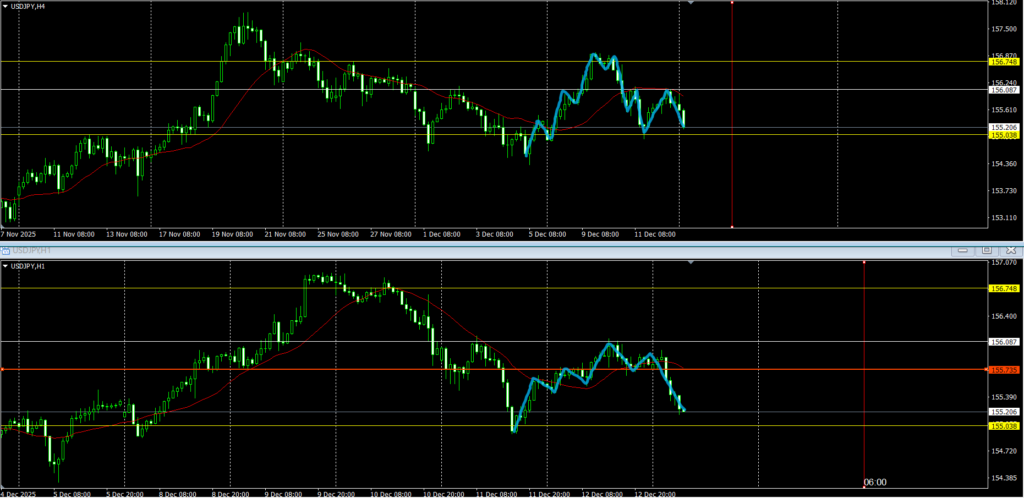Click the 19 Nov 08:00 date on H4 time axis
Screen dimensions: 1024x498
point(232,234)
